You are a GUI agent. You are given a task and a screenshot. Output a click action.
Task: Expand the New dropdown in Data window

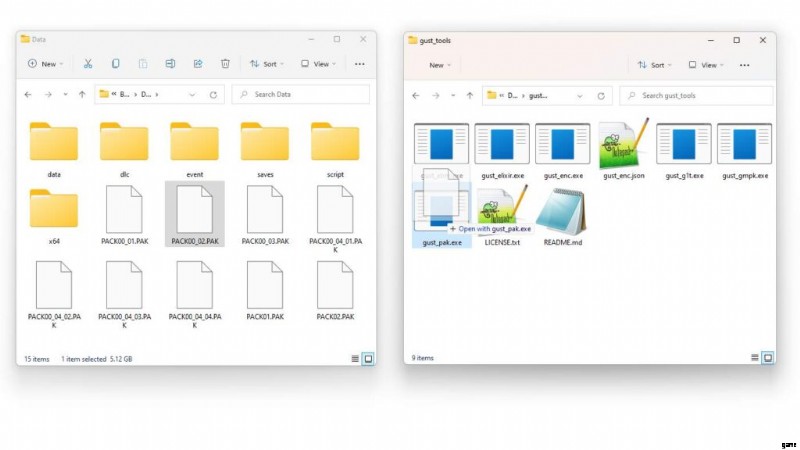(x=46, y=64)
